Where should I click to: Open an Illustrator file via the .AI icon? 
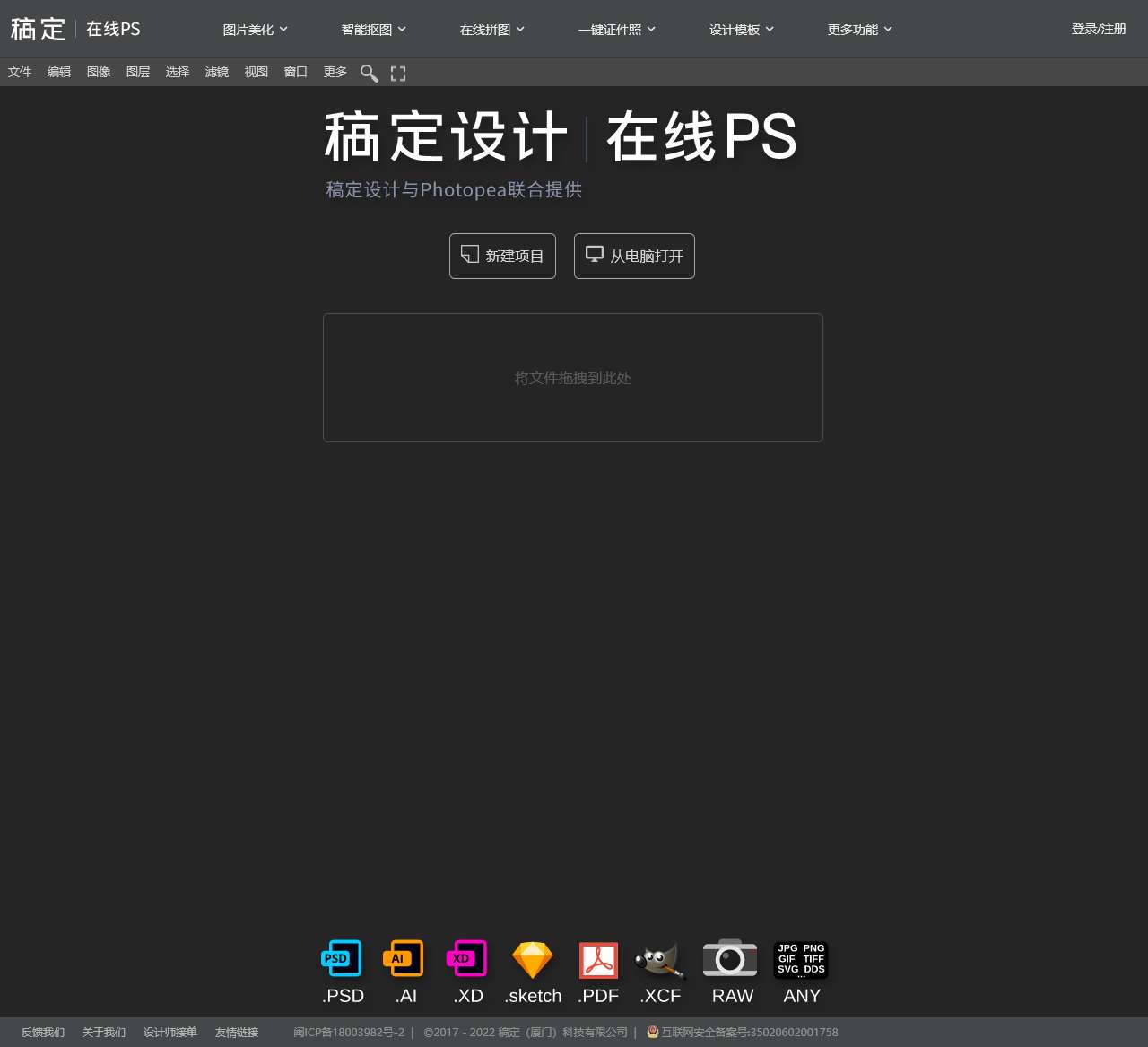point(404,959)
